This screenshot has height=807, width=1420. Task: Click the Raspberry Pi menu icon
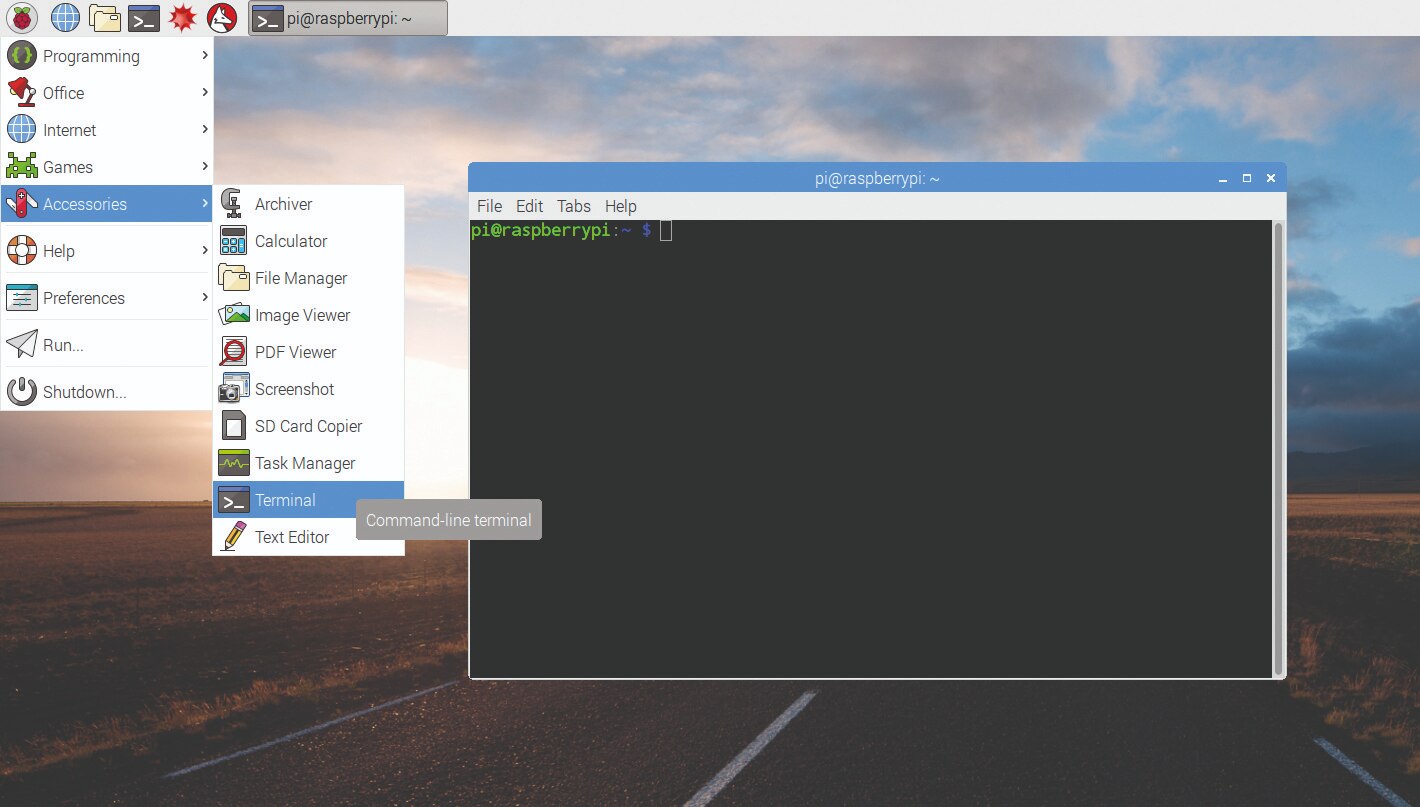(x=21, y=17)
